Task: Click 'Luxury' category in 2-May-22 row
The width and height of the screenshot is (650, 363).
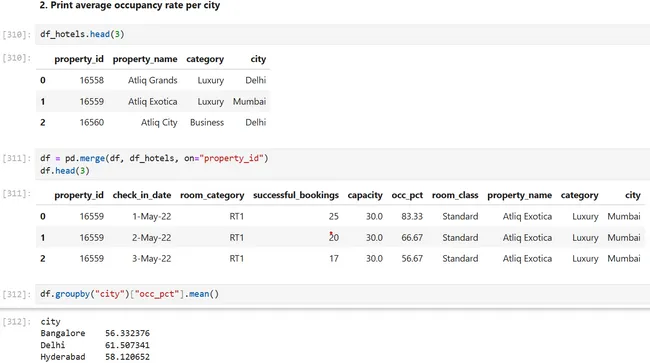Action: (x=585, y=238)
